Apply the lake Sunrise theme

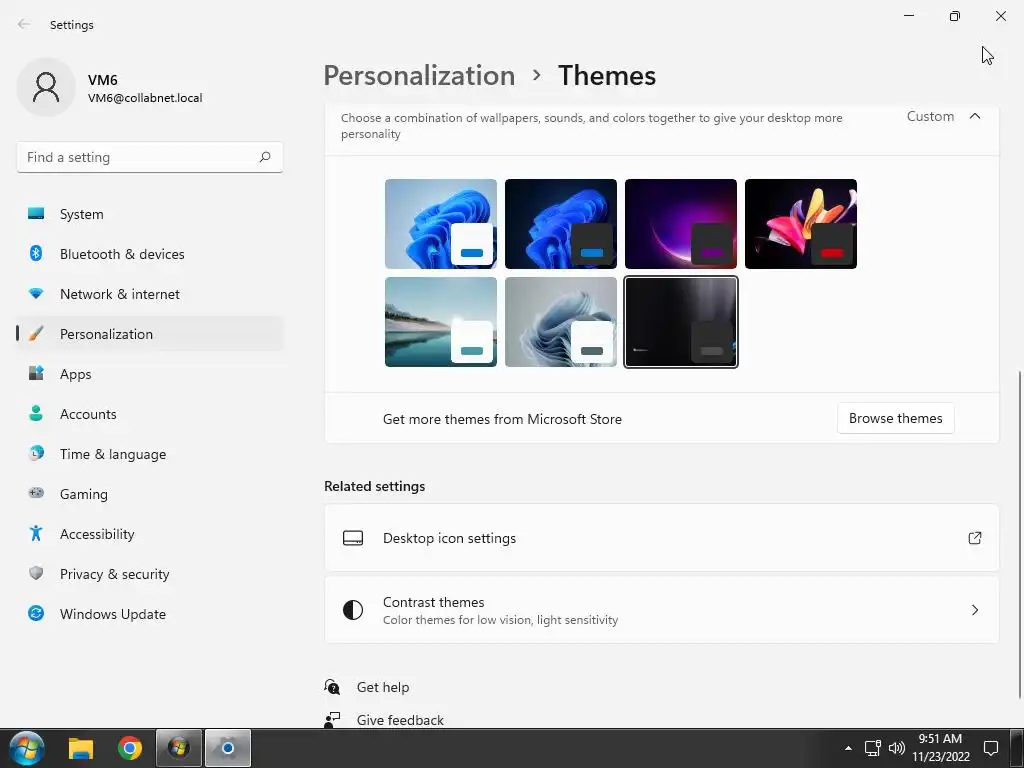click(x=441, y=321)
